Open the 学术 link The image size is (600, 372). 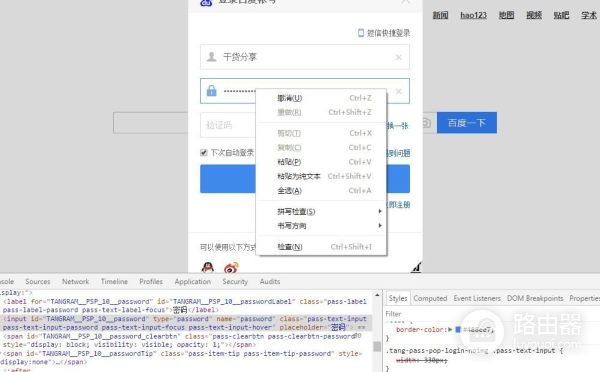click(589, 15)
